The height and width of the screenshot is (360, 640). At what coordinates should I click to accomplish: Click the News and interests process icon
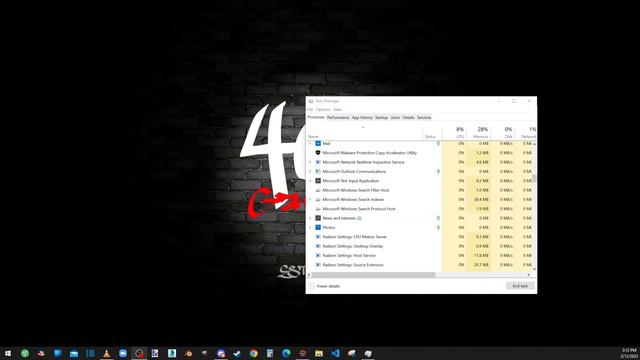pyautogui.click(x=318, y=218)
